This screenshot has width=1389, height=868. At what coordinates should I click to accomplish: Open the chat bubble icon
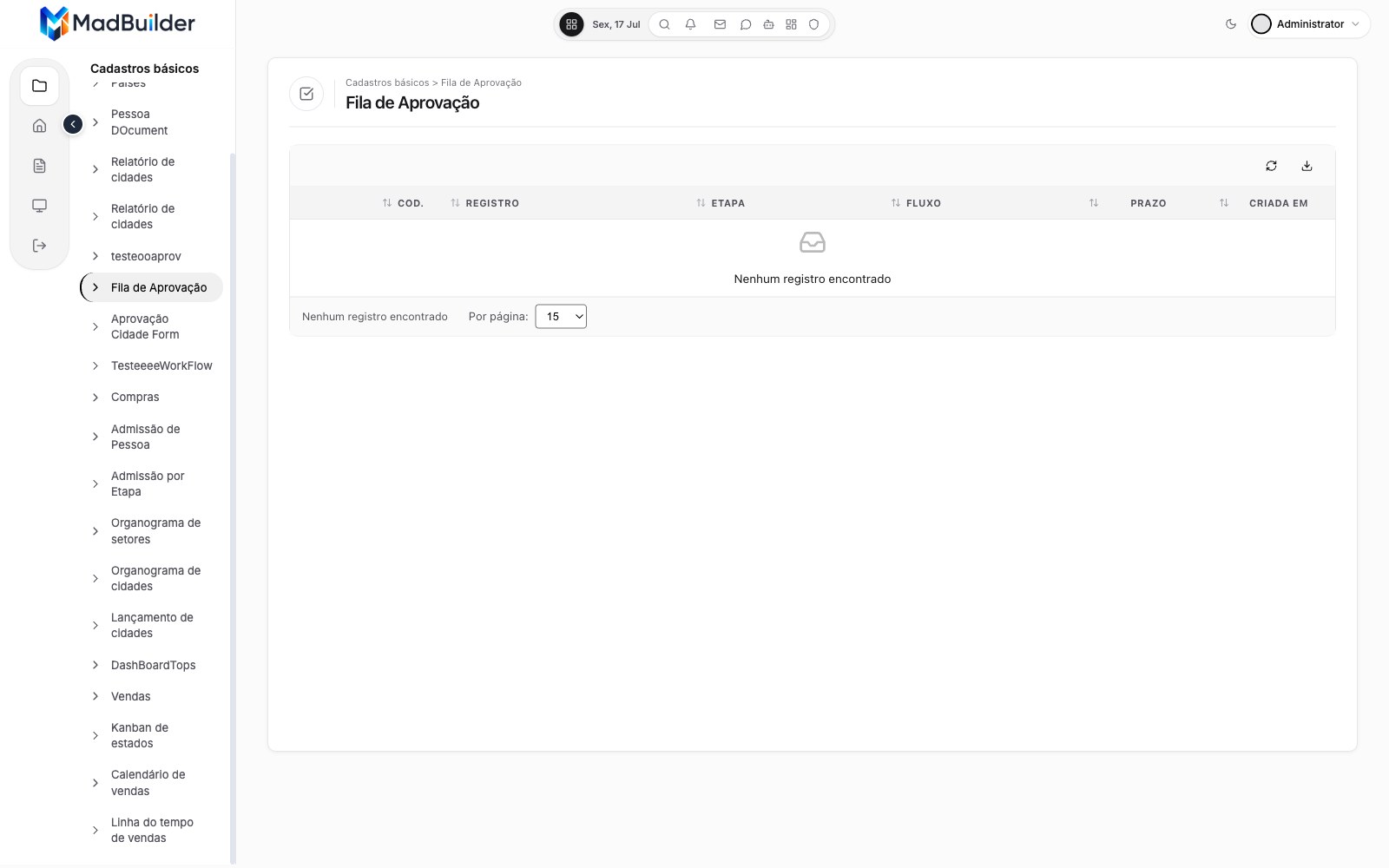tap(745, 24)
